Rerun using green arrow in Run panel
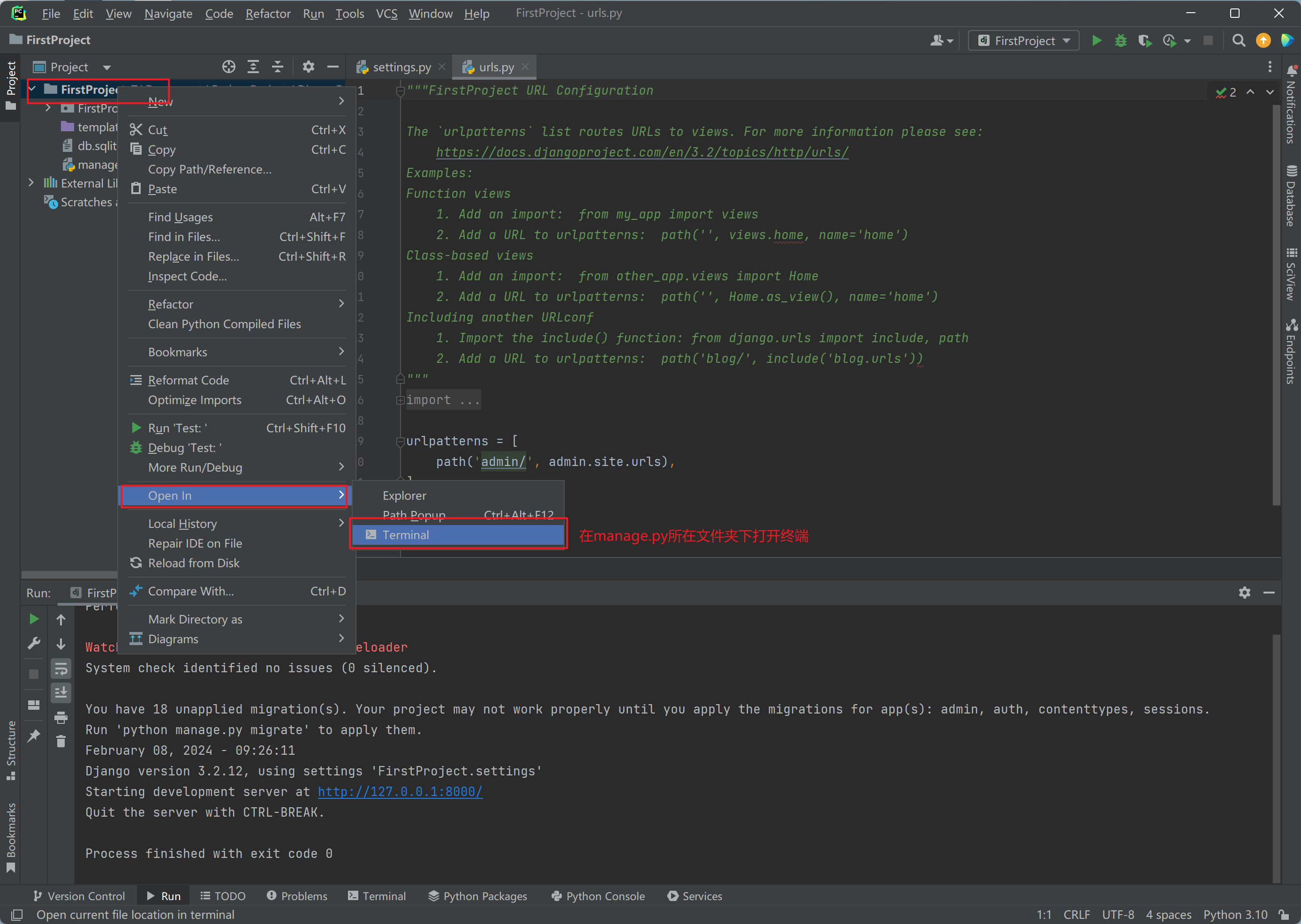Screen dimensions: 1301x924 (34, 619)
